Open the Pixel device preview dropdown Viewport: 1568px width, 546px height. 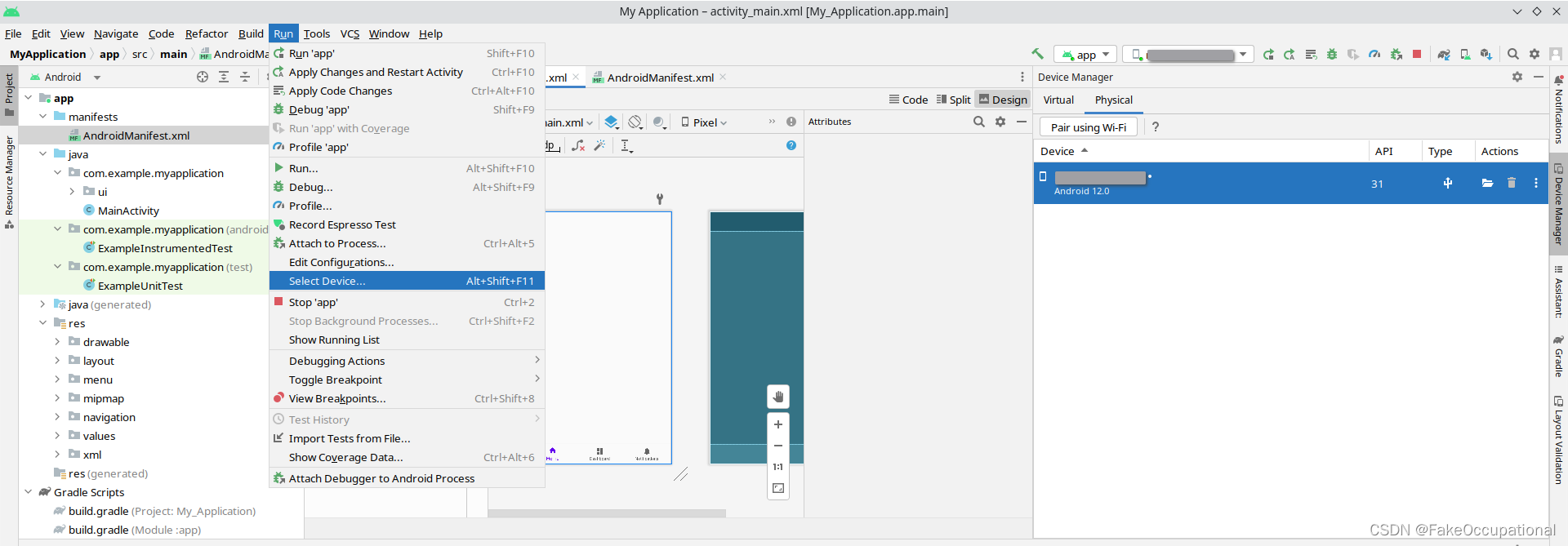704,122
